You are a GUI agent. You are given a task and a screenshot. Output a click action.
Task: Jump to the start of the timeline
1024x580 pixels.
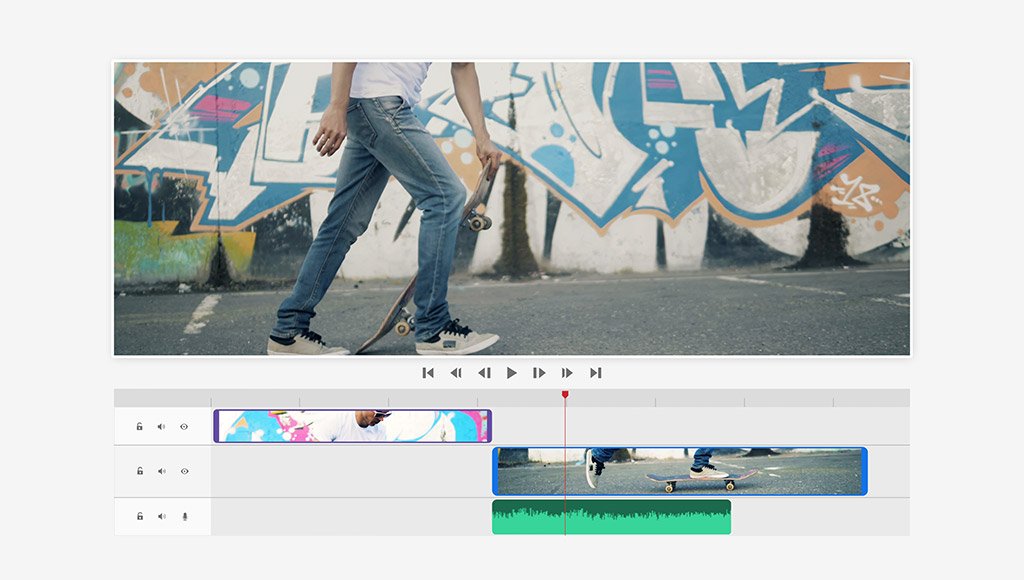[429, 372]
